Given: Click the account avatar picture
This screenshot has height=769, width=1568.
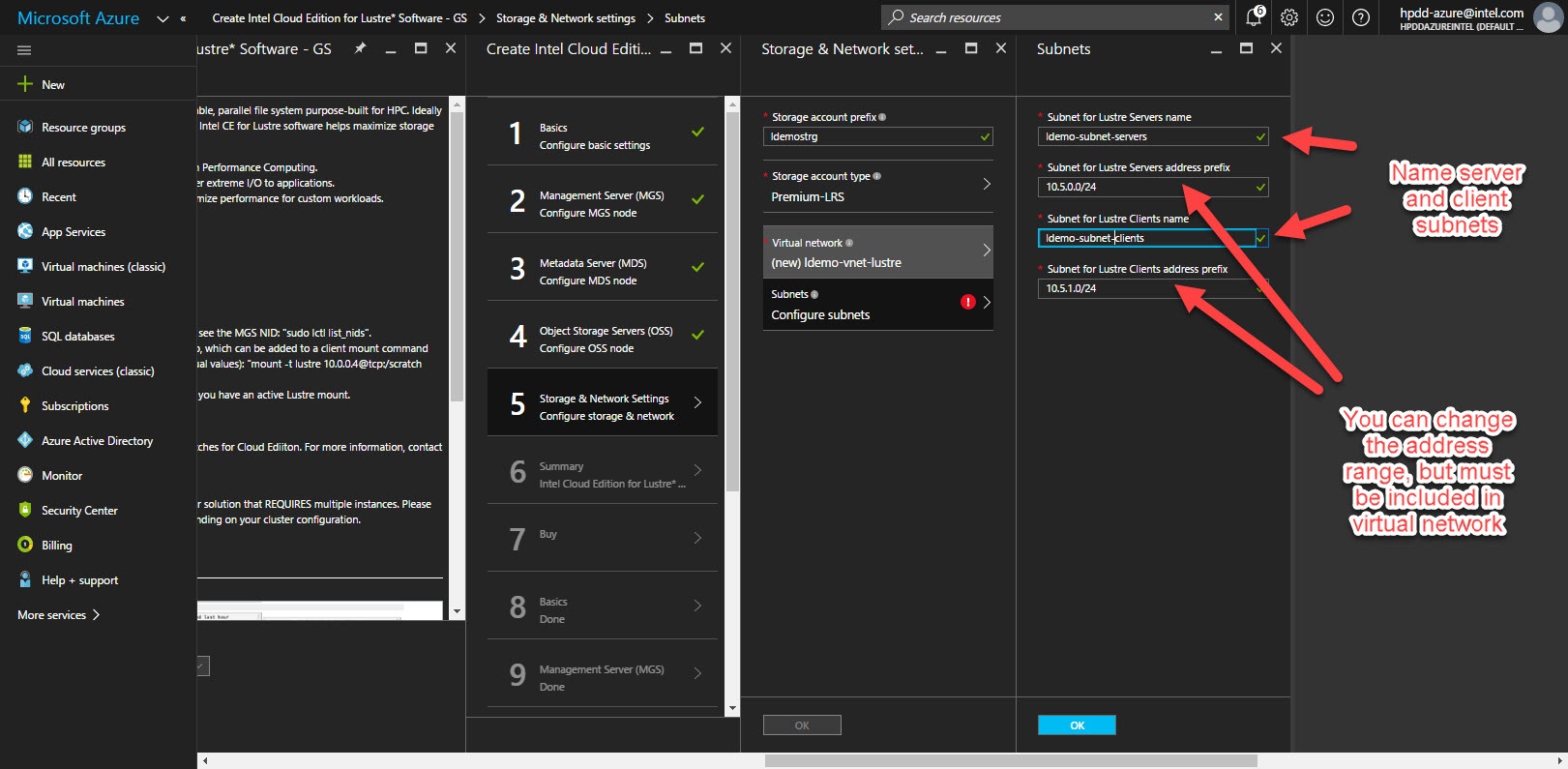Looking at the screenshot, I should pos(1549,17).
